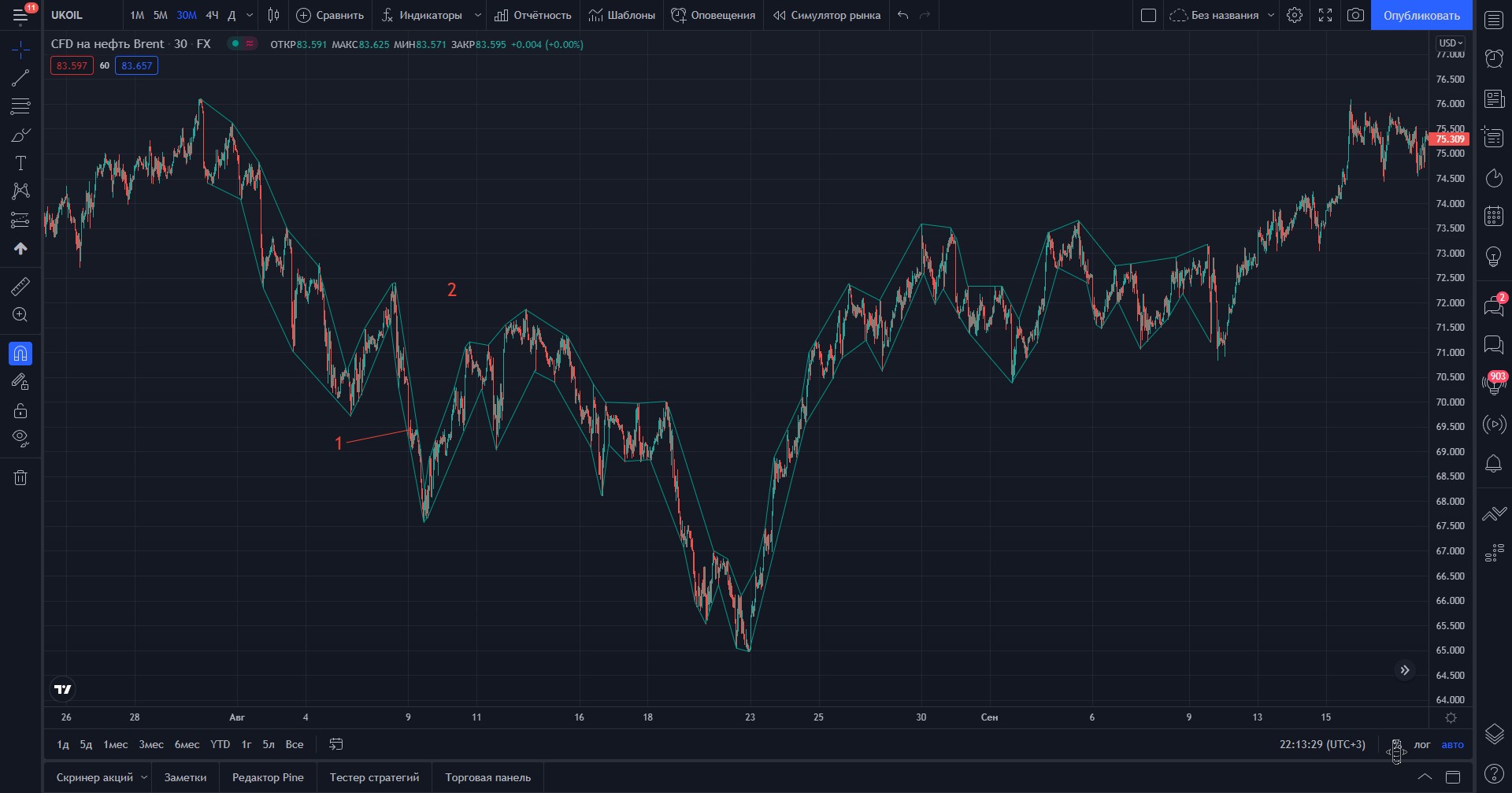The width and height of the screenshot is (1512, 793).
Task: Select the Text annotation tool
Action: click(x=20, y=163)
